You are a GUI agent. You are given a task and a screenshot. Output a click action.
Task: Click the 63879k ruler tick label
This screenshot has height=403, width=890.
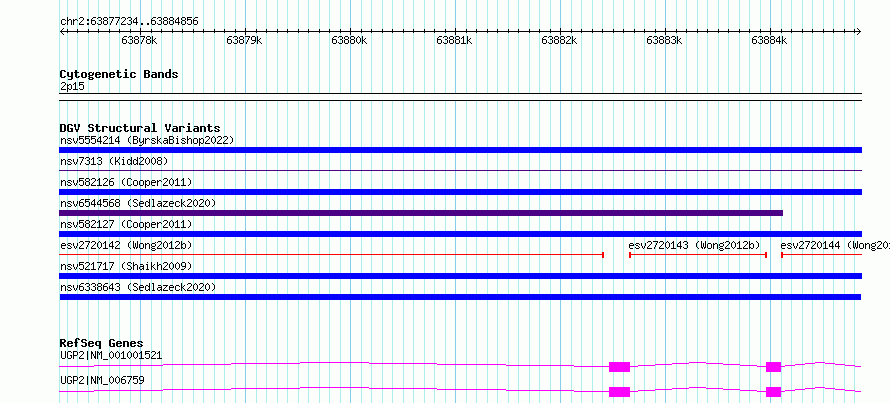(245, 41)
